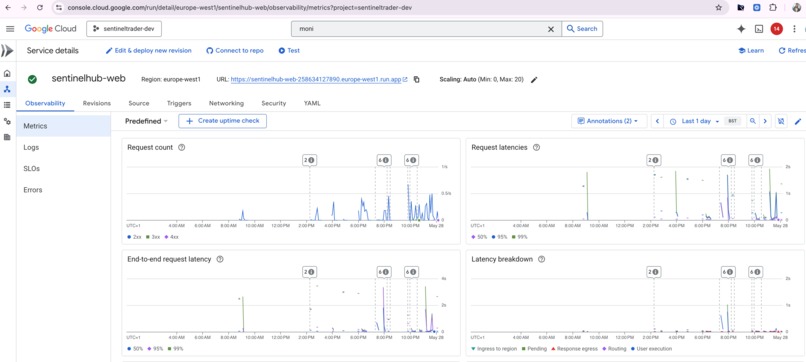View site information icon in the address bar
This screenshot has width=806, height=362.
point(59,8)
